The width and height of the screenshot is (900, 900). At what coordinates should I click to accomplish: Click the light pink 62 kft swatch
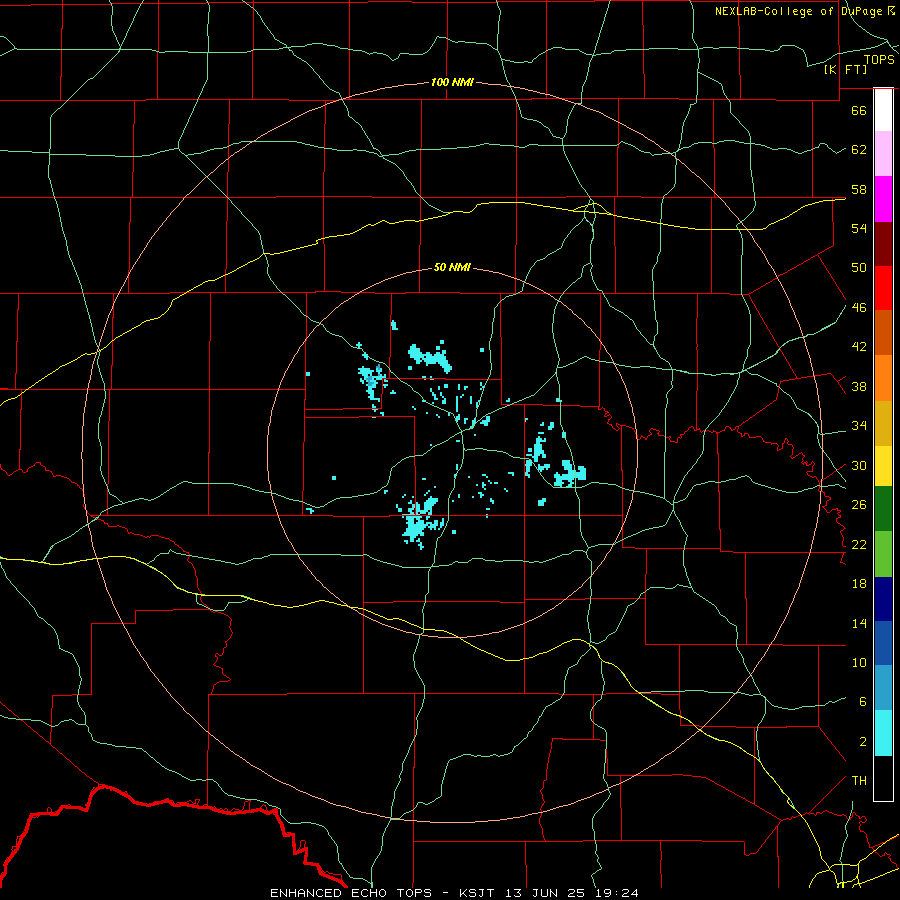[x=883, y=153]
